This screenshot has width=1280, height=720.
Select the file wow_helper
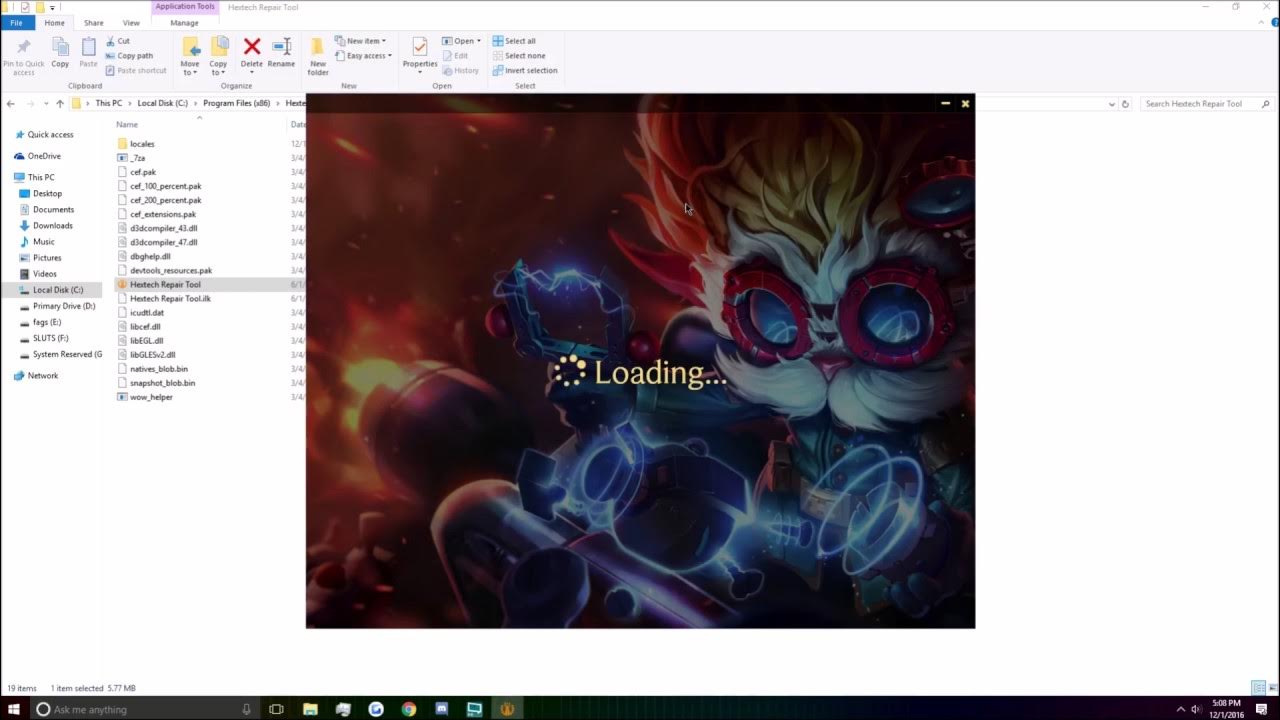pyautogui.click(x=151, y=397)
